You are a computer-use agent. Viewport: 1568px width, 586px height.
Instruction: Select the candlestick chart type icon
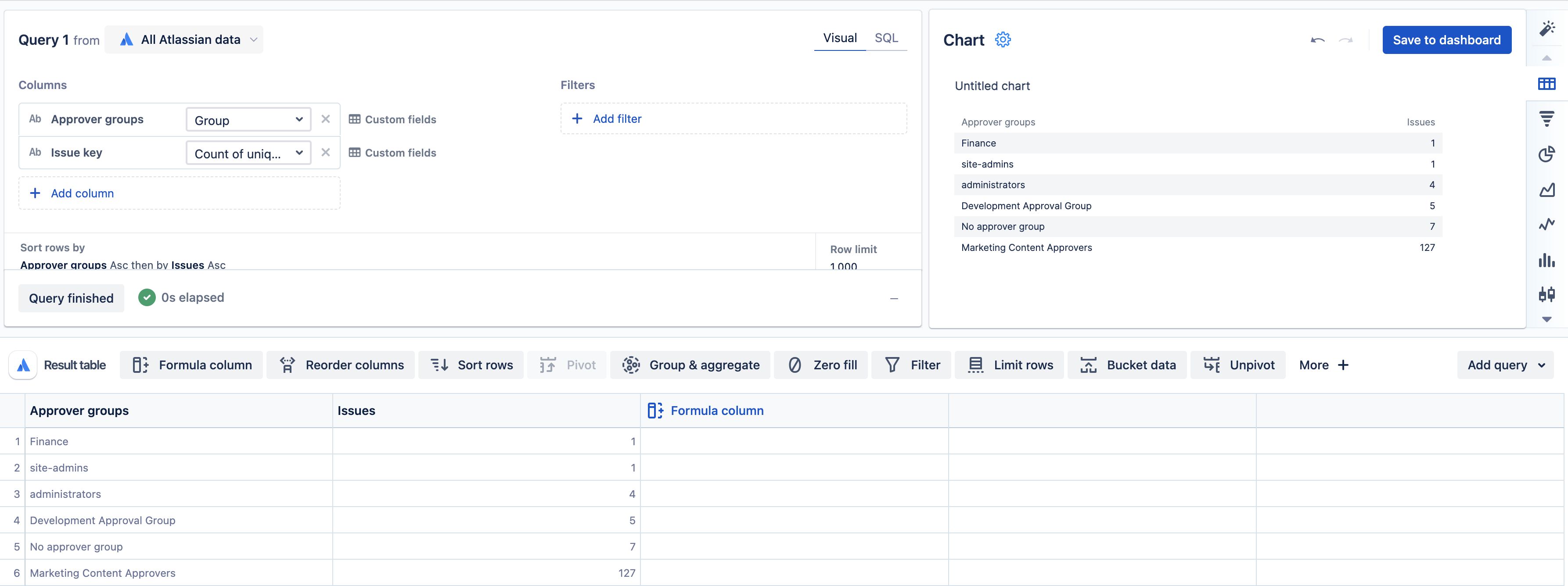click(x=1546, y=294)
